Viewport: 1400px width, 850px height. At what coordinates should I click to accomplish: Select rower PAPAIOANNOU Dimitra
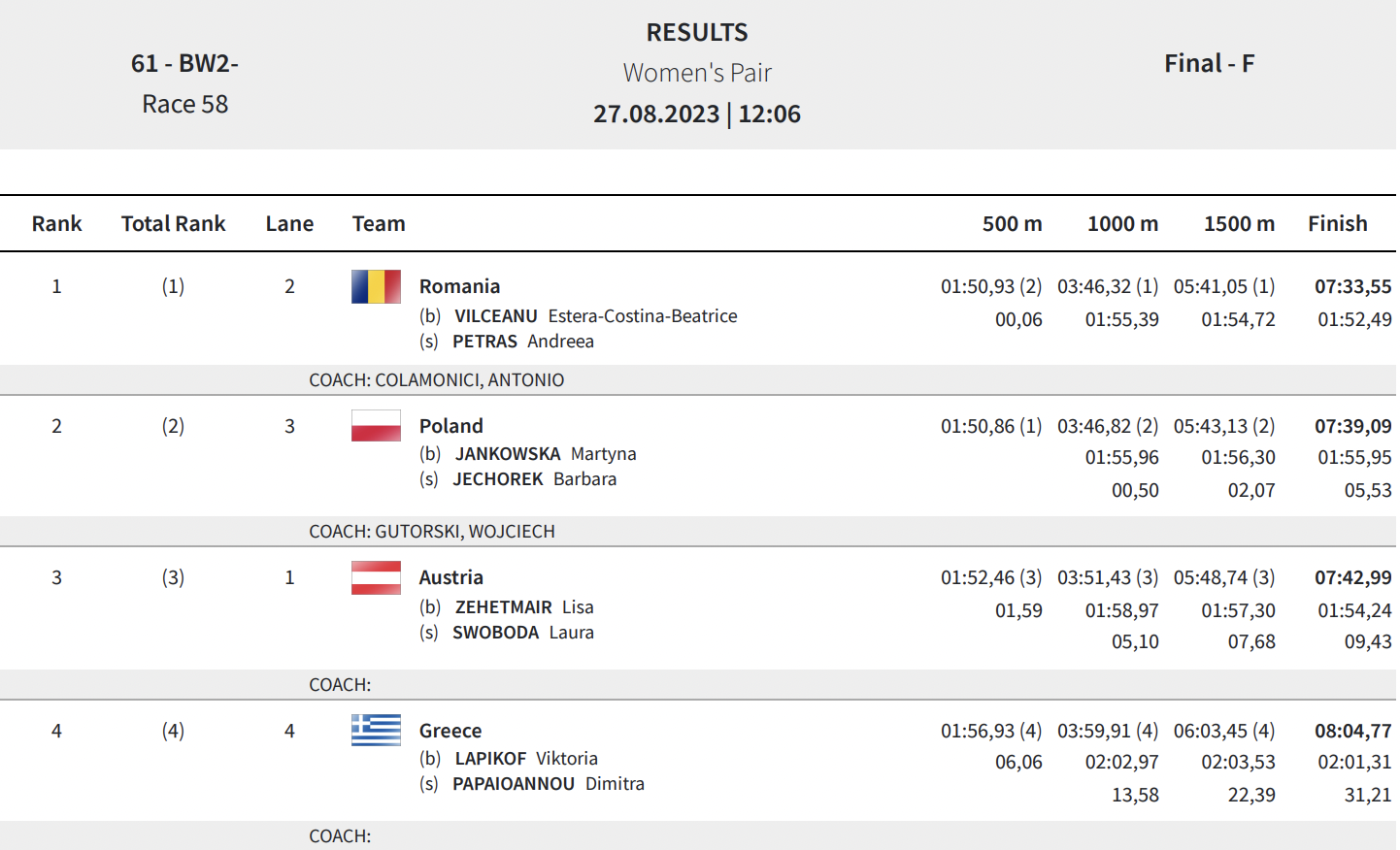click(x=549, y=784)
